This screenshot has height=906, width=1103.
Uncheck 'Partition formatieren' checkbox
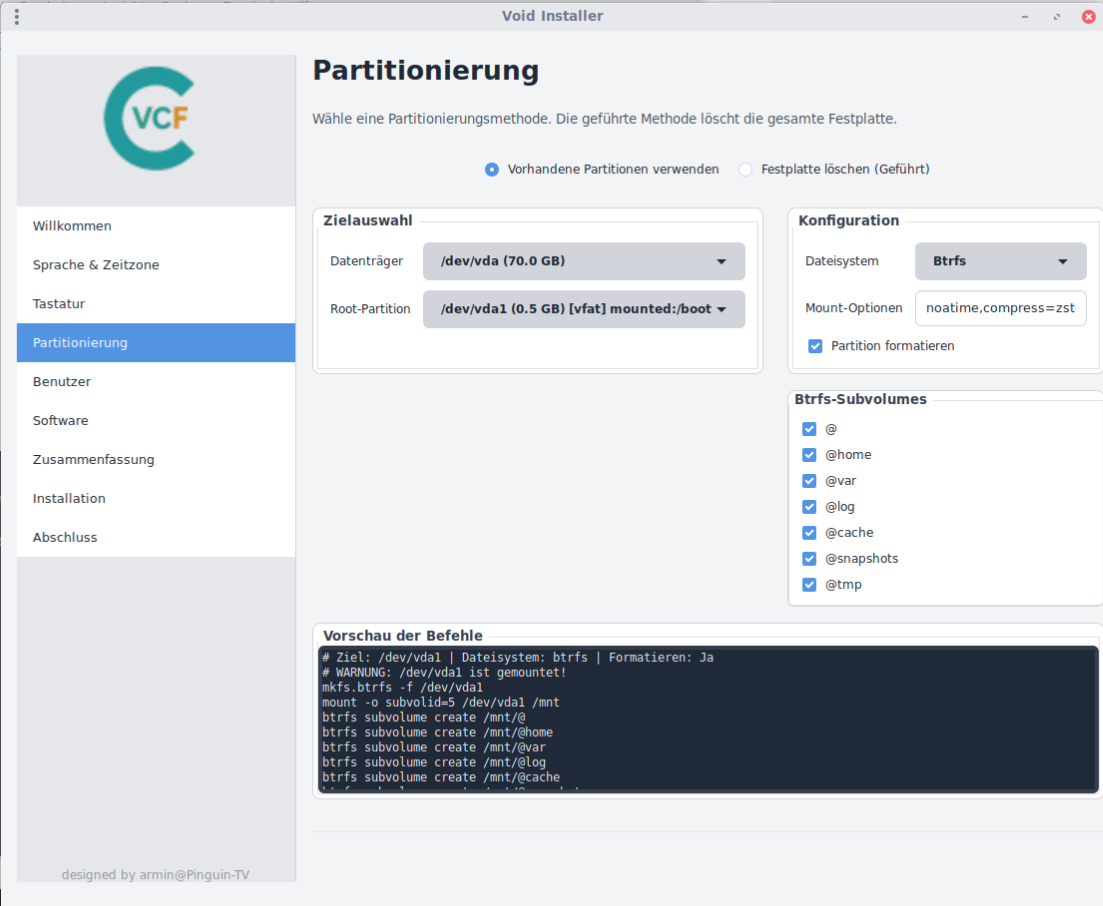[x=813, y=346]
